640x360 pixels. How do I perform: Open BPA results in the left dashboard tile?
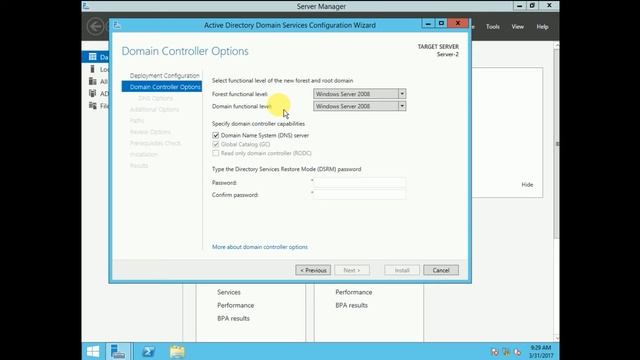pos(233,318)
